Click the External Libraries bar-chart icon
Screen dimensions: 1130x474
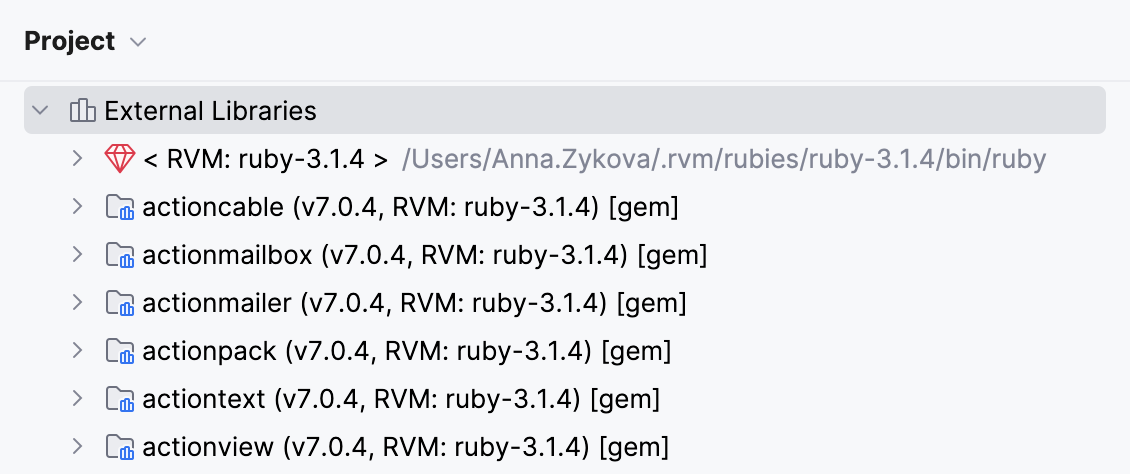coord(82,111)
